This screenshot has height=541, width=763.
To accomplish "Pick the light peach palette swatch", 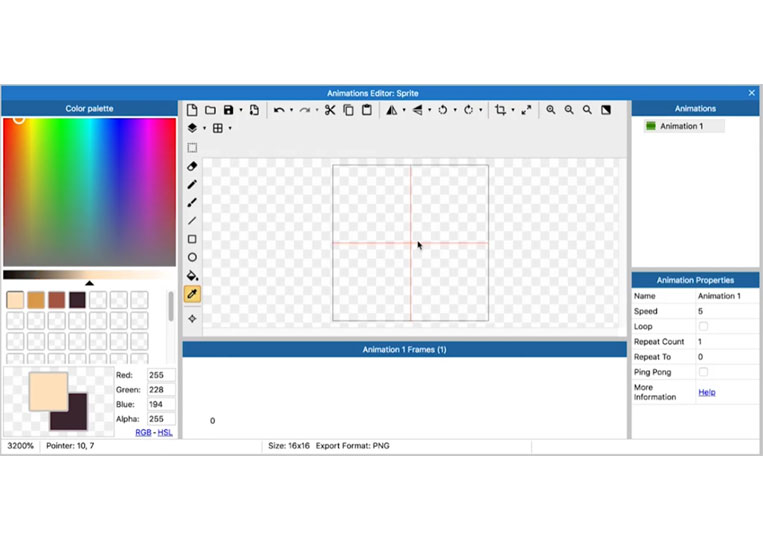I will tap(15, 300).
